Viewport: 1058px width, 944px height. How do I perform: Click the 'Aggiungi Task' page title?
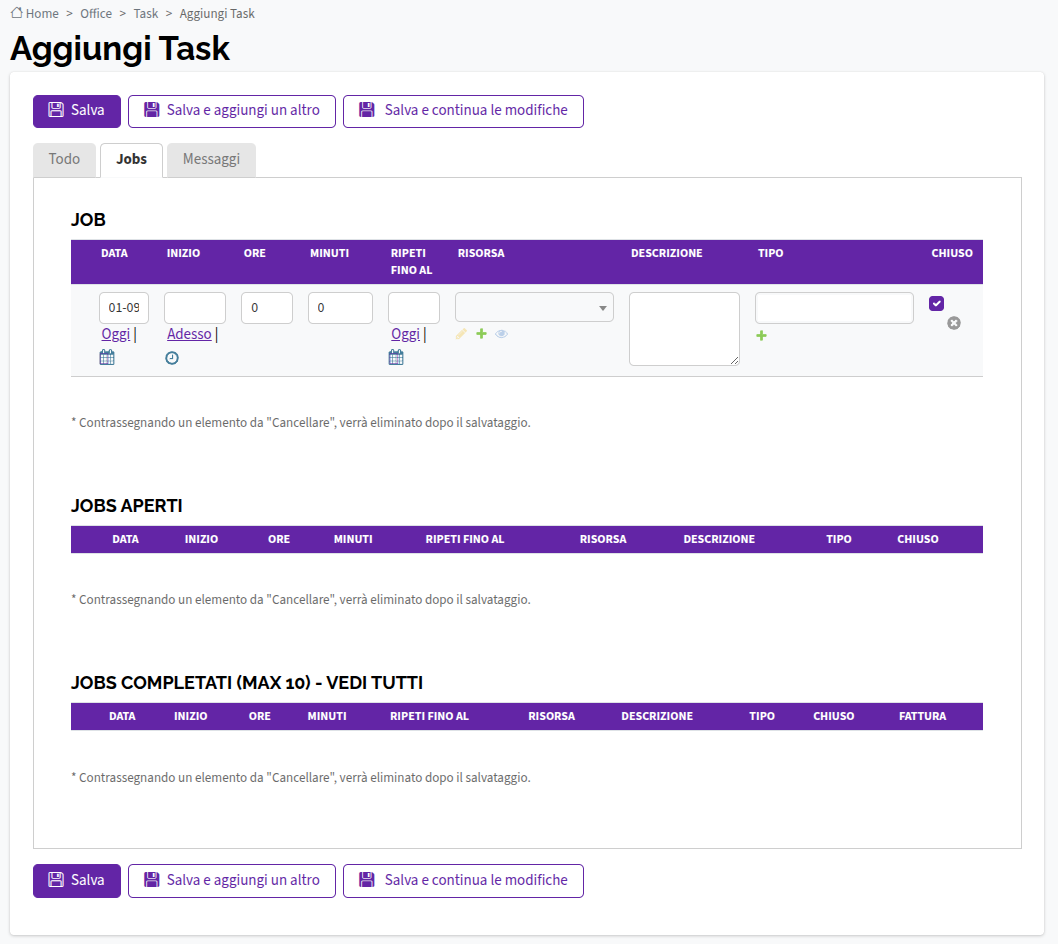pos(120,49)
